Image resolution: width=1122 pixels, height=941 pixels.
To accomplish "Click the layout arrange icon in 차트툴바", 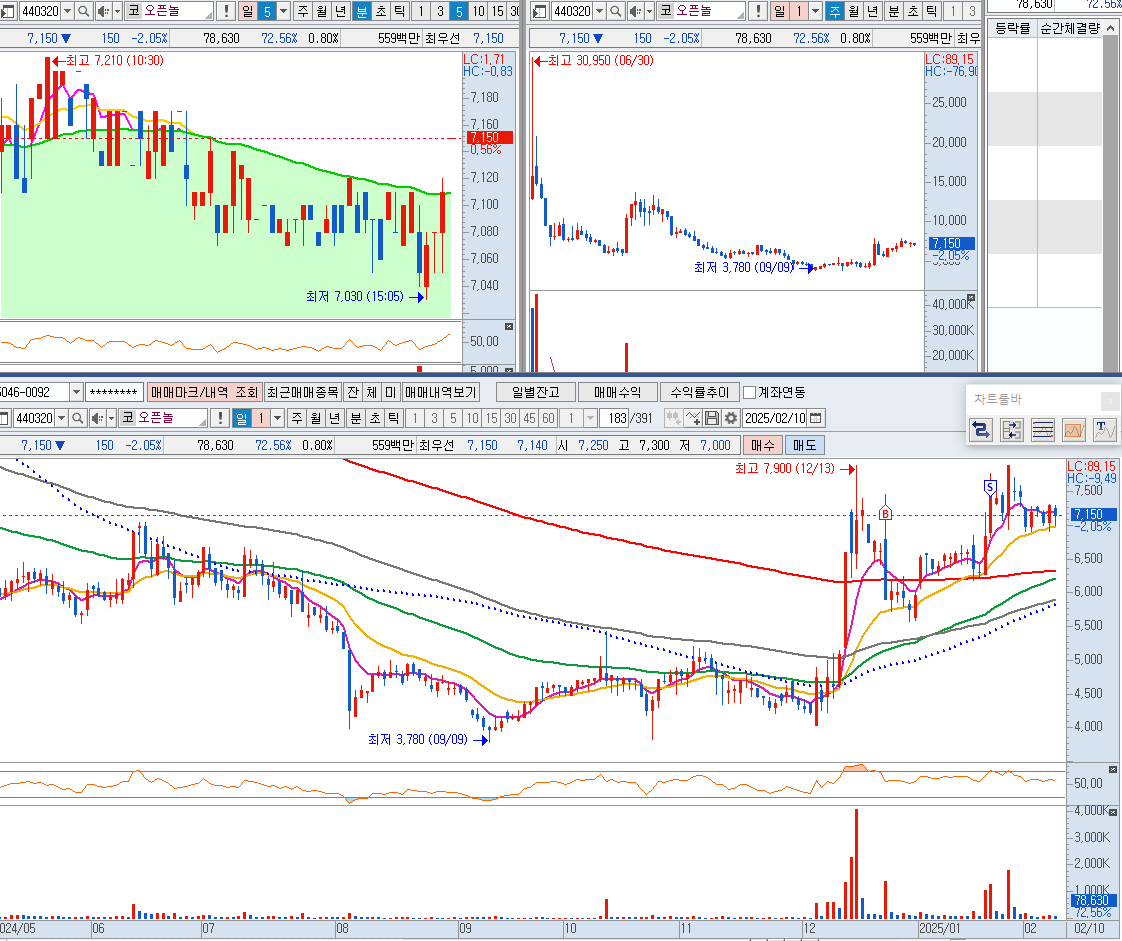I will tap(1012, 430).
